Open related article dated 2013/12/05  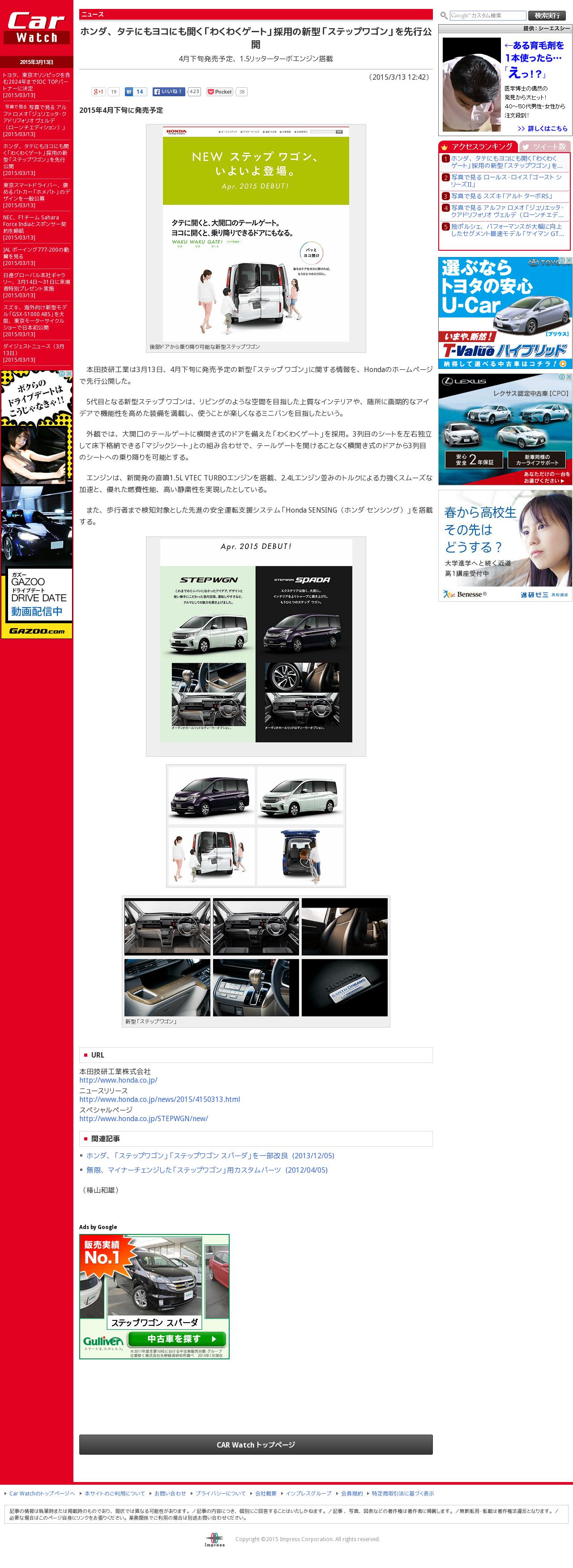[210, 1155]
